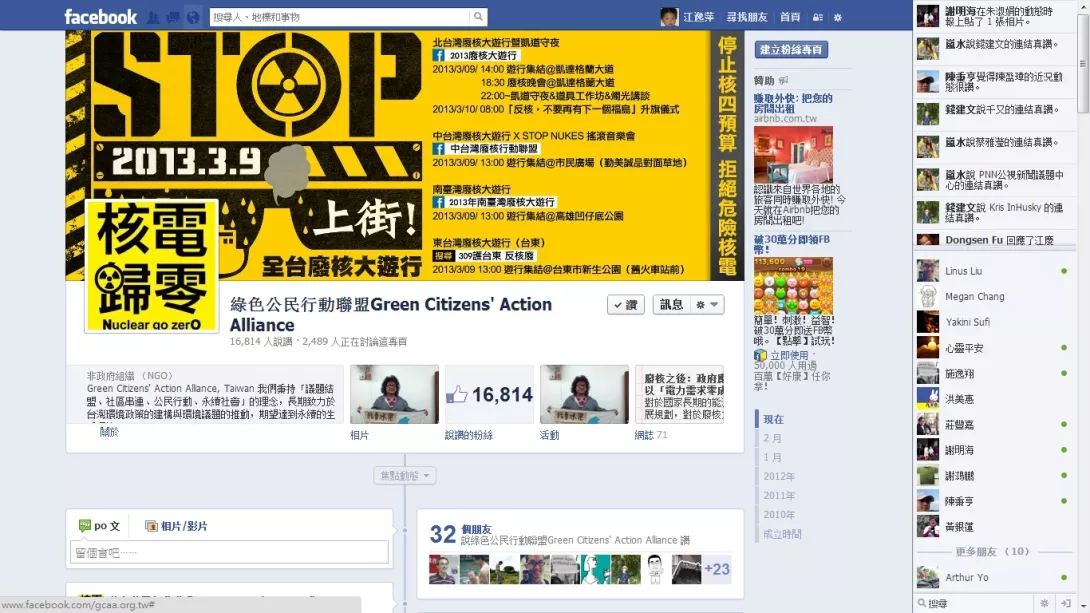Toggle the 讚 like button on the page
The image size is (1090, 613).
[626, 304]
